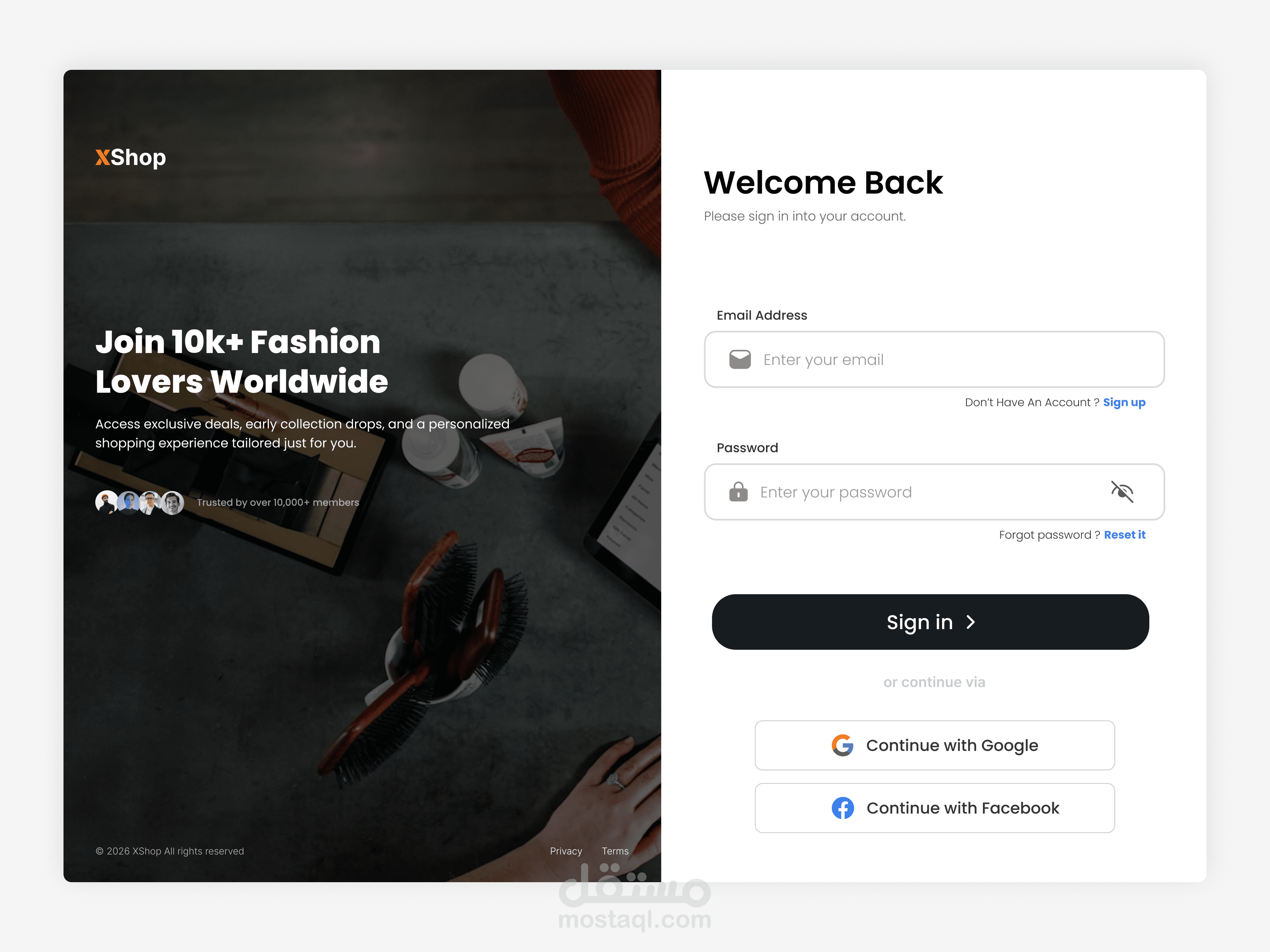Viewport: 1270px width, 952px height.
Task: Click the Google logo icon
Action: point(842,745)
